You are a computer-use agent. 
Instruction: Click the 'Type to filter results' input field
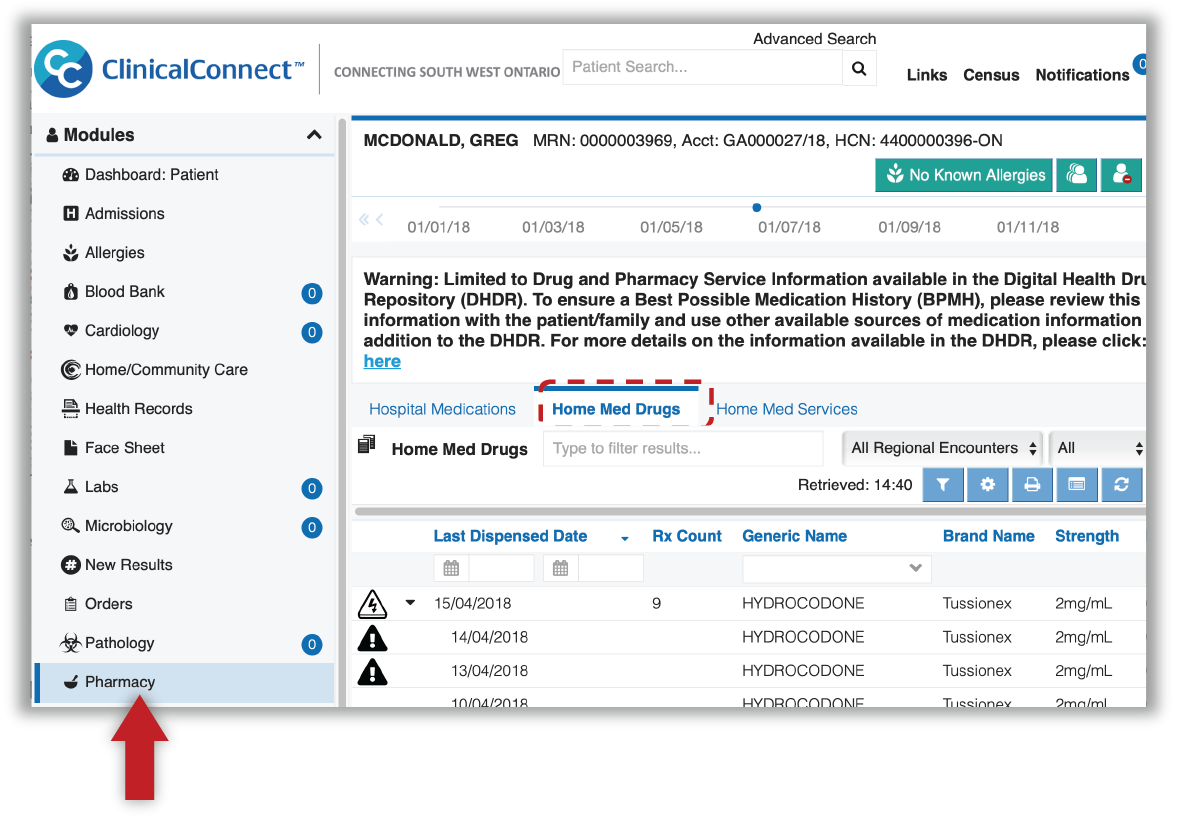coord(683,448)
